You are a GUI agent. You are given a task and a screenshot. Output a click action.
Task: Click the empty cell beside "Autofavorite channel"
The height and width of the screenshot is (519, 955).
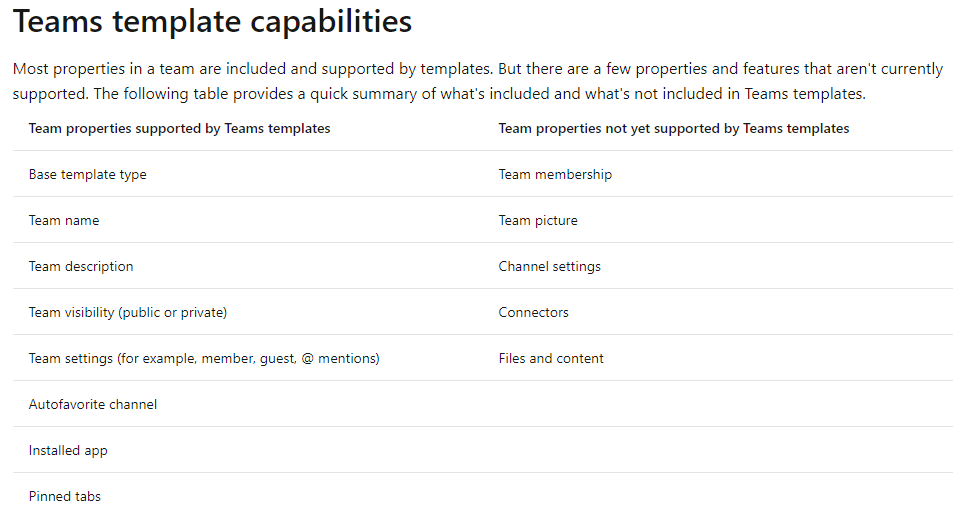coord(717,404)
